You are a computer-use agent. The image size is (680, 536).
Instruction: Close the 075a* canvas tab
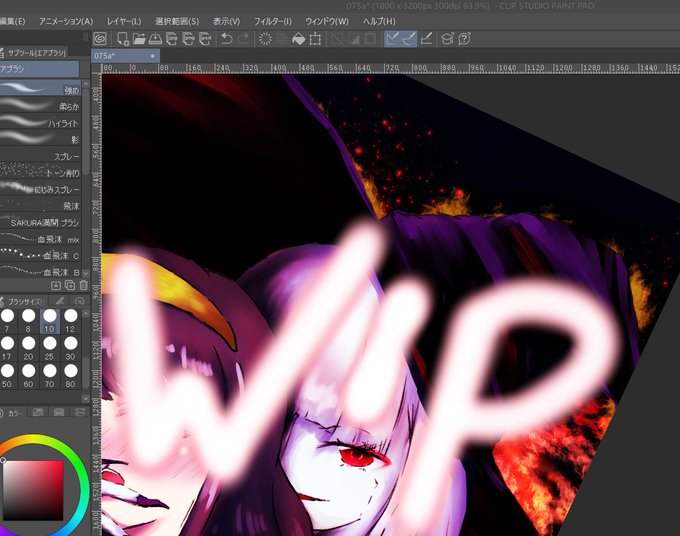(x=152, y=56)
